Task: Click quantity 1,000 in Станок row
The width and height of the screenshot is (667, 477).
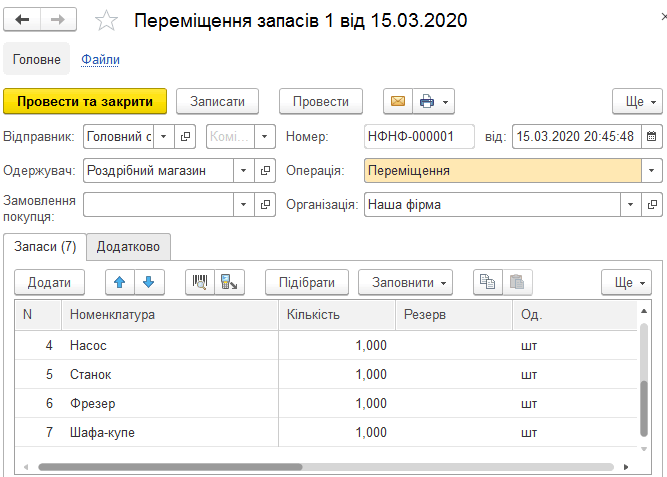Action: click(x=371, y=374)
